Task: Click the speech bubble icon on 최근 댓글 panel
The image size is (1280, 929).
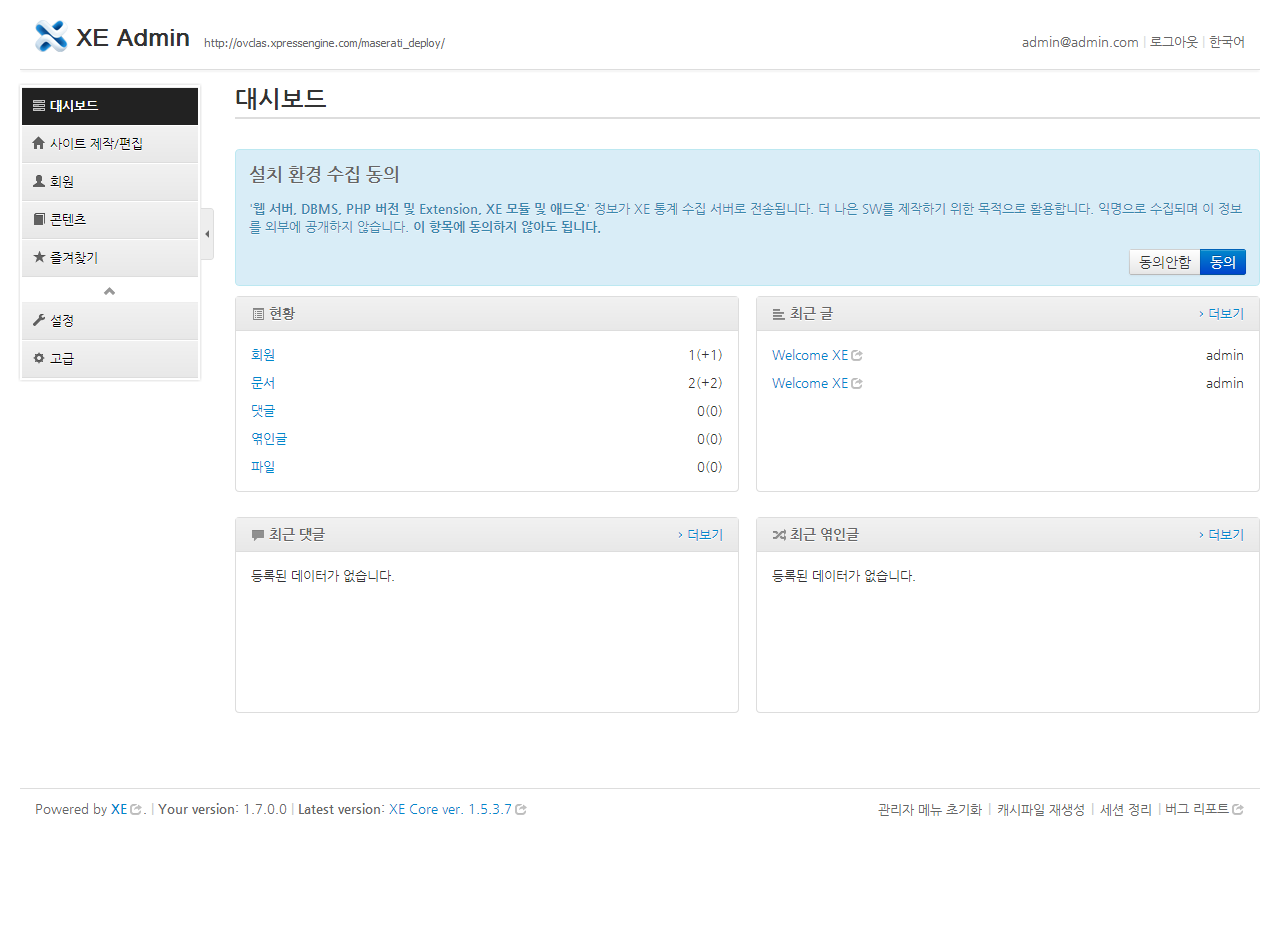Action: (258, 533)
